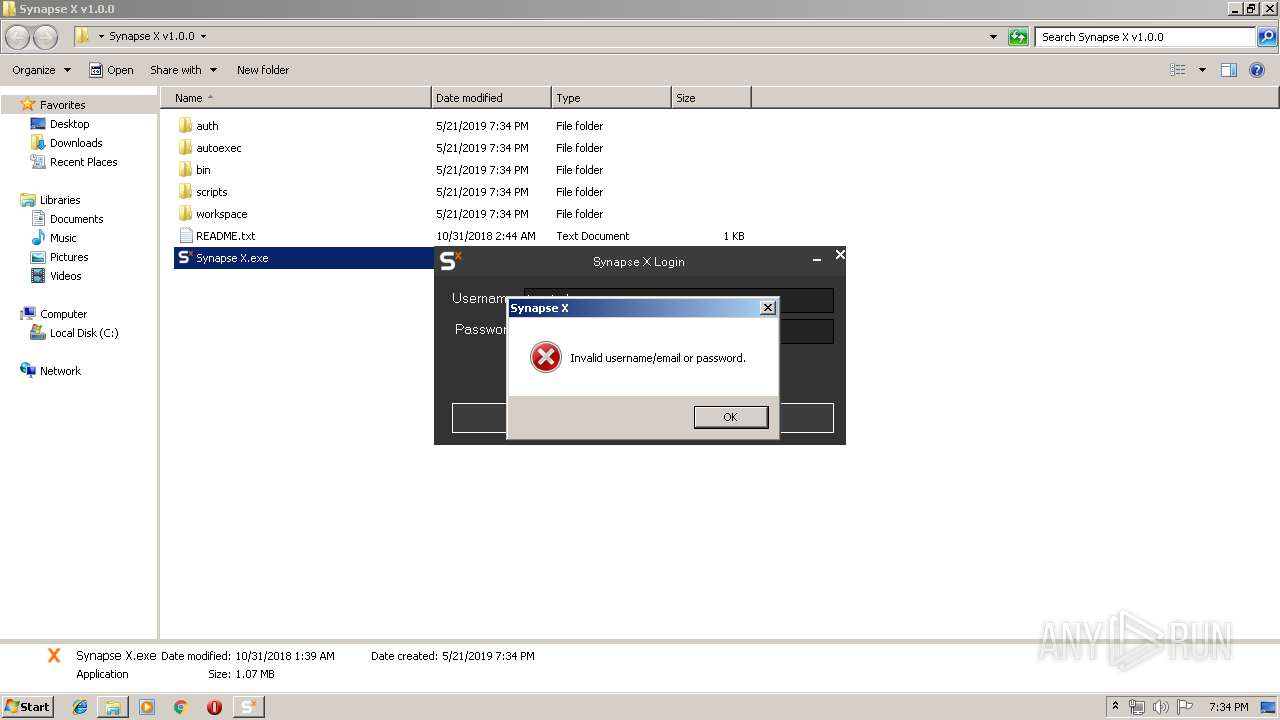Open the Share with dropdown

183,70
